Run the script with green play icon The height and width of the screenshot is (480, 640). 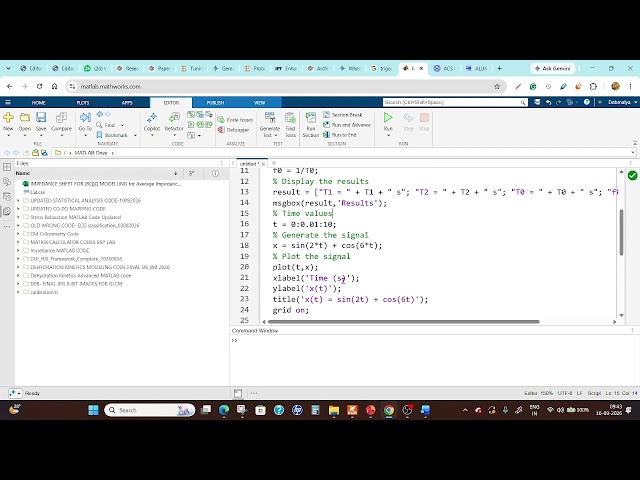tap(388, 118)
